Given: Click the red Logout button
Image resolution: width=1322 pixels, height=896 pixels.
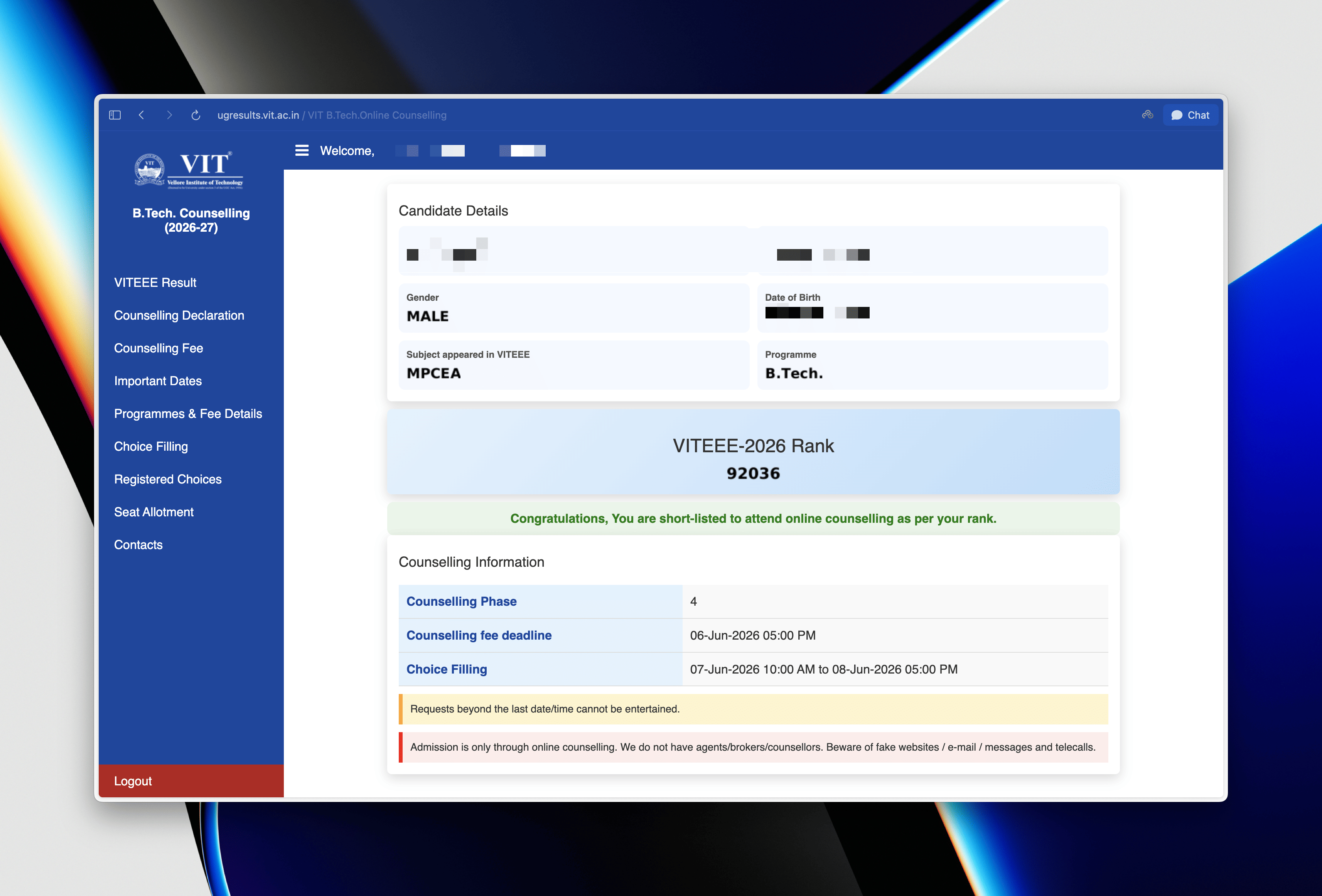Looking at the screenshot, I should (x=191, y=781).
